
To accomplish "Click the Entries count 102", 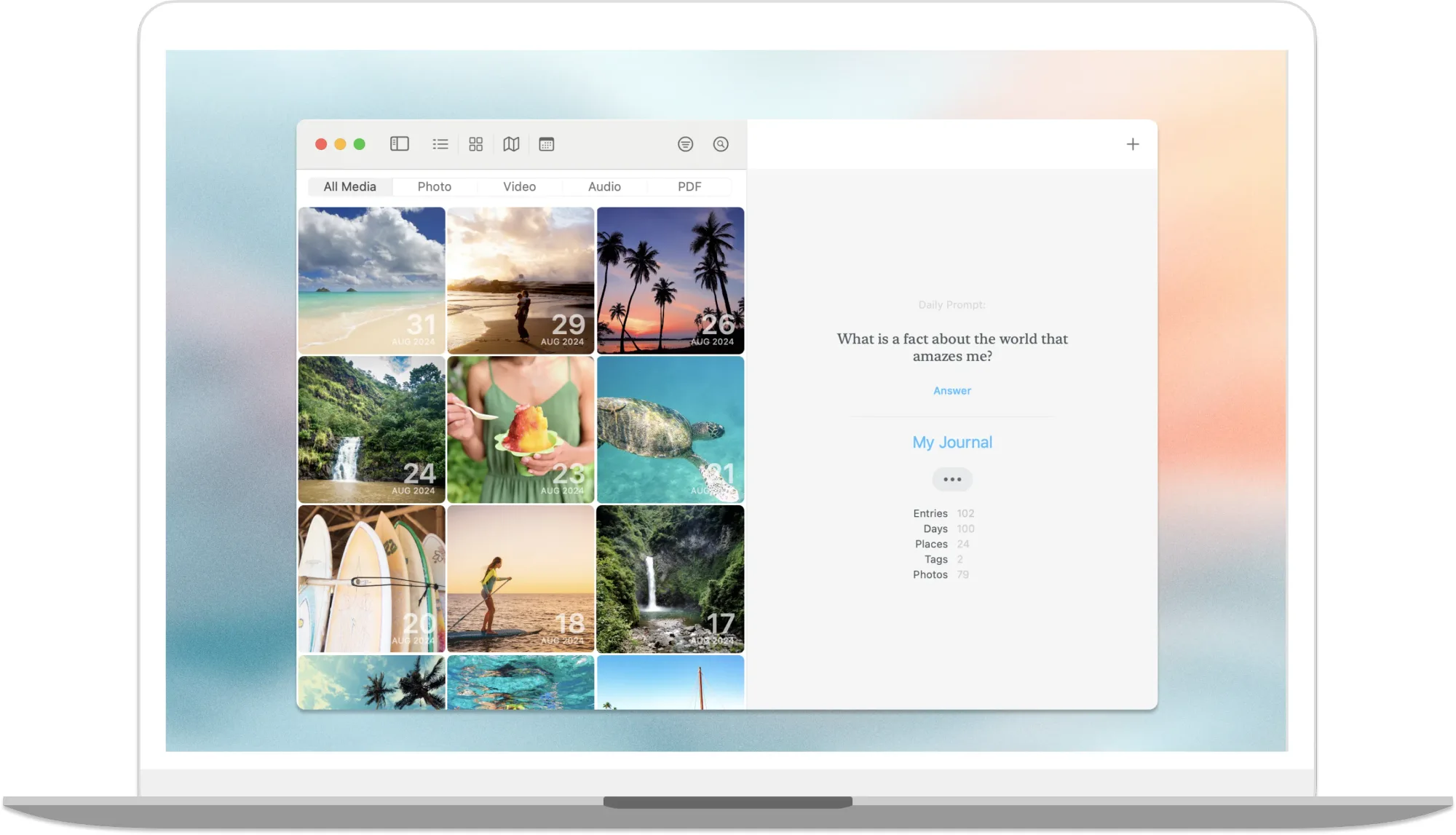I will (965, 513).
